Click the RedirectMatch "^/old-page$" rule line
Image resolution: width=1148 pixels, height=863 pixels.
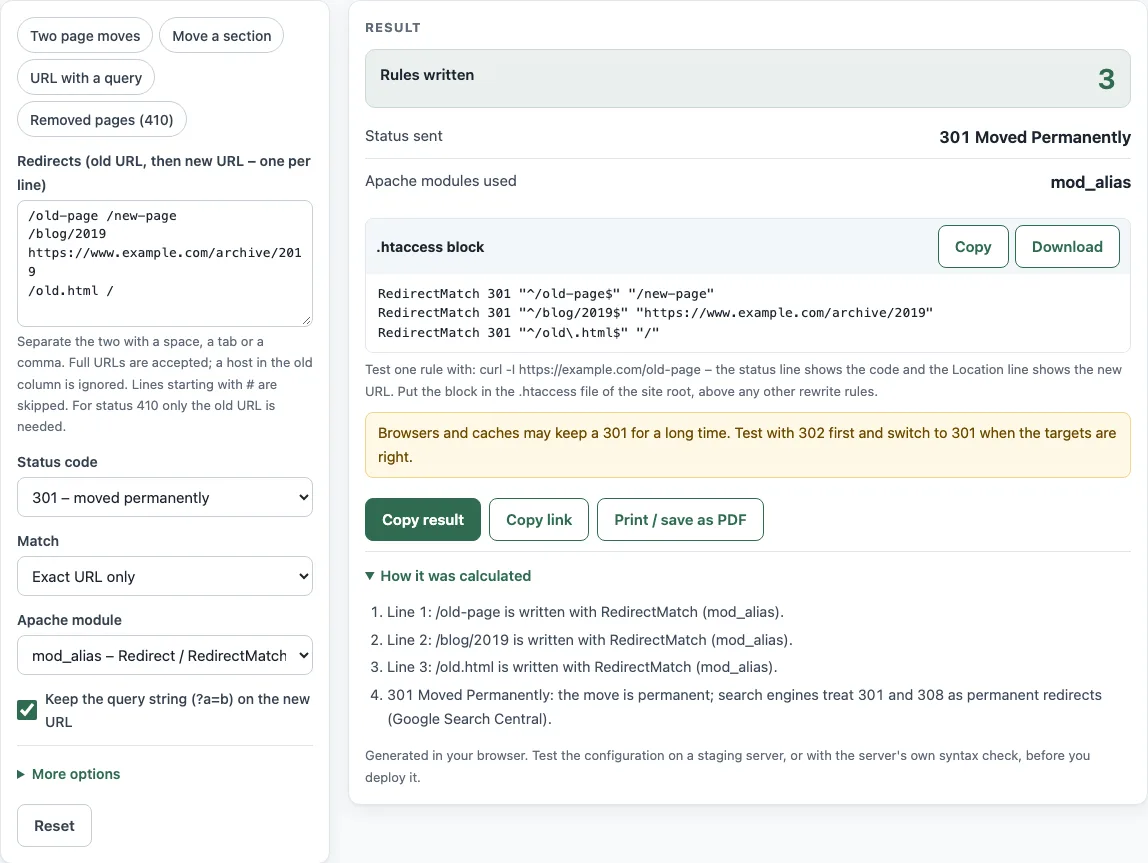pyautogui.click(x=545, y=294)
